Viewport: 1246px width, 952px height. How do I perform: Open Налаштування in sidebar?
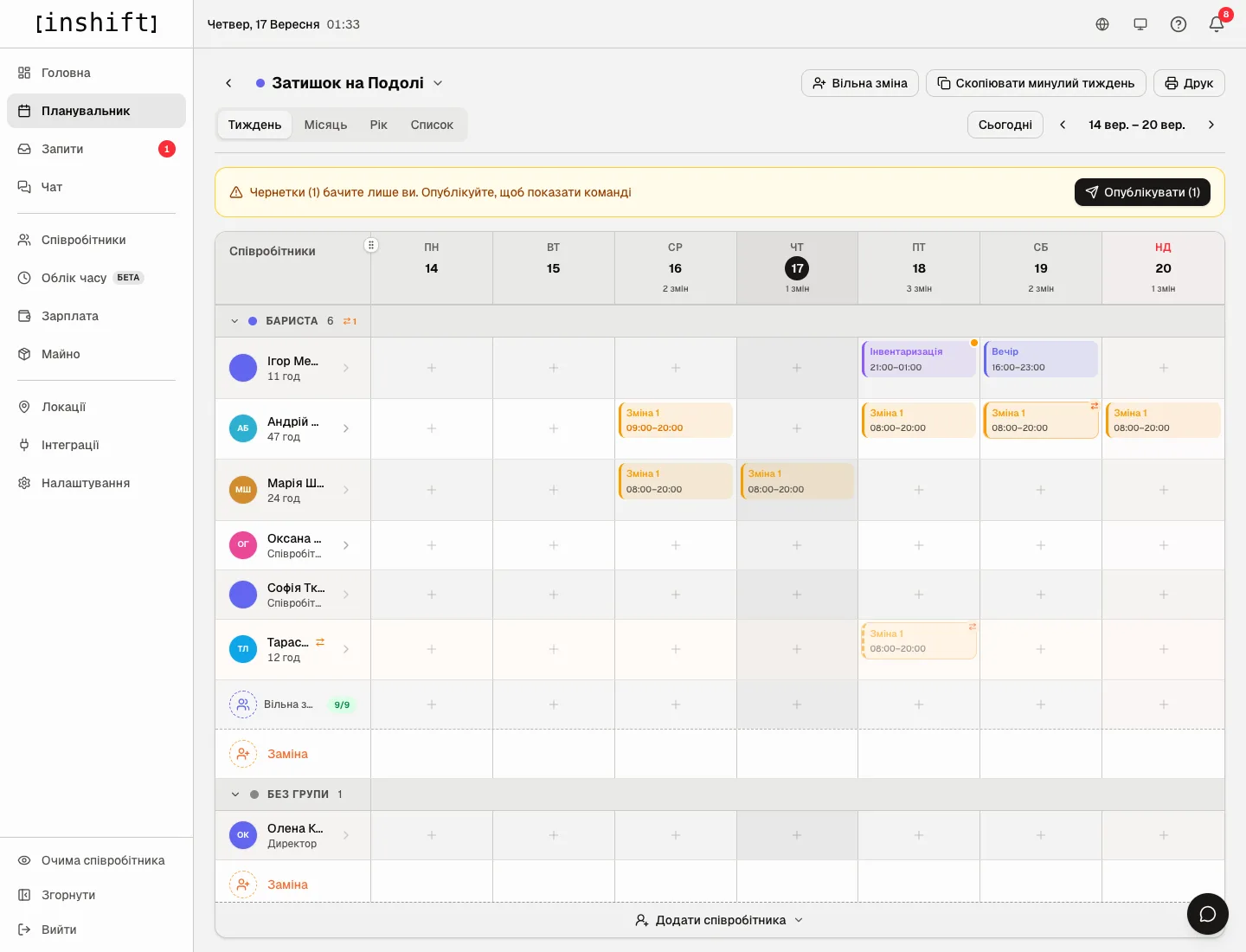pyautogui.click(x=96, y=483)
